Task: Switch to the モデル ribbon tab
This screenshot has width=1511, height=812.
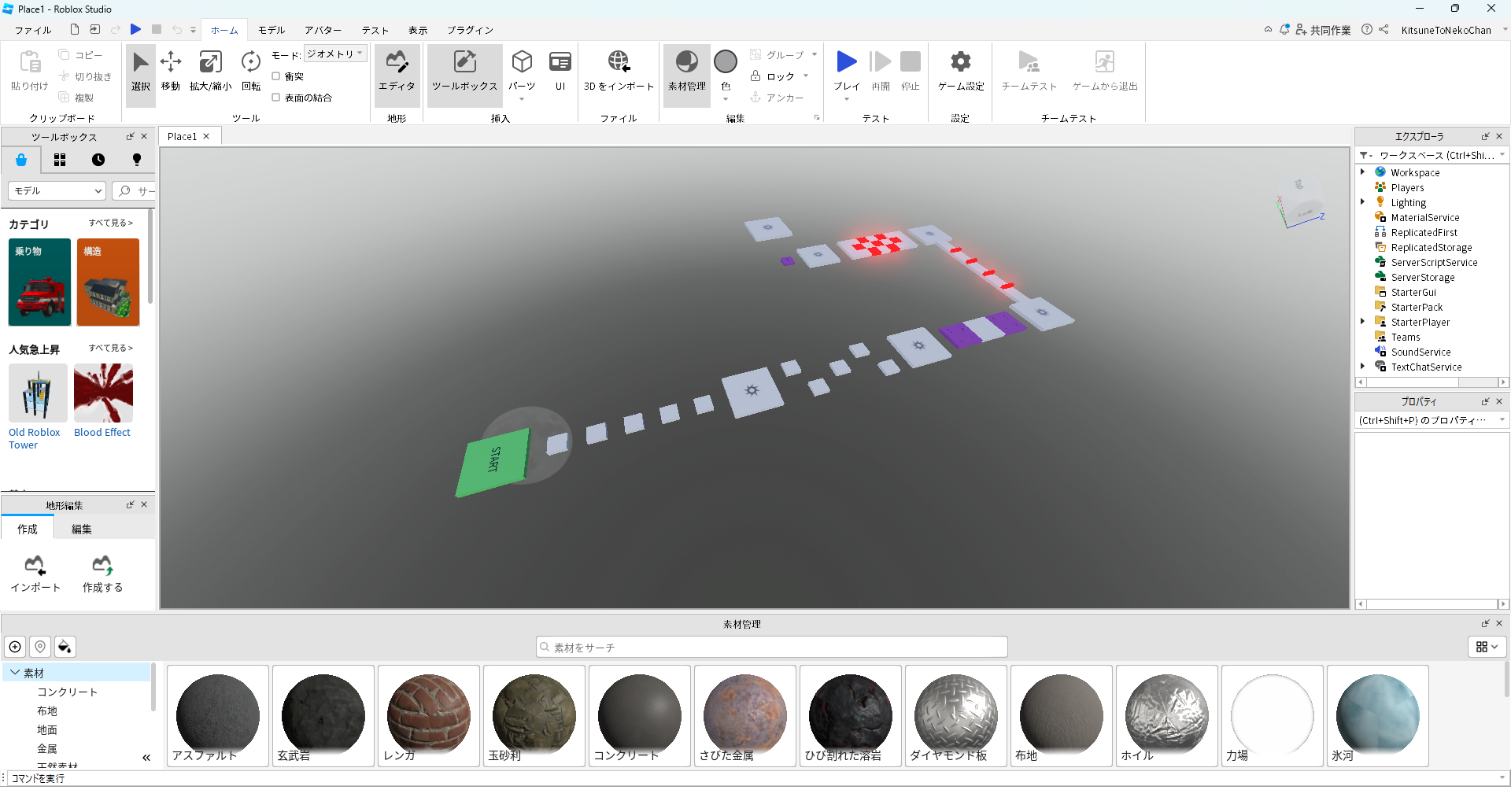Action: pyautogui.click(x=272, y=30)
